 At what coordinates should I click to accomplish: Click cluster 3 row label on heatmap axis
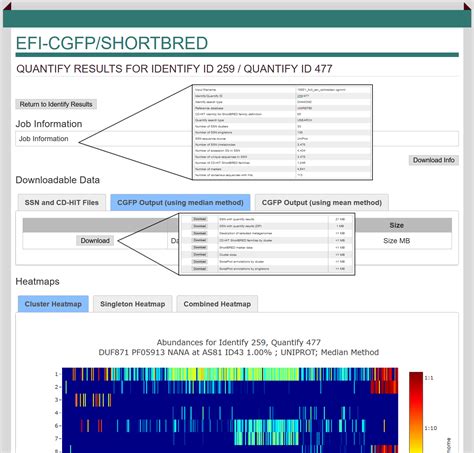pos(57,400)
